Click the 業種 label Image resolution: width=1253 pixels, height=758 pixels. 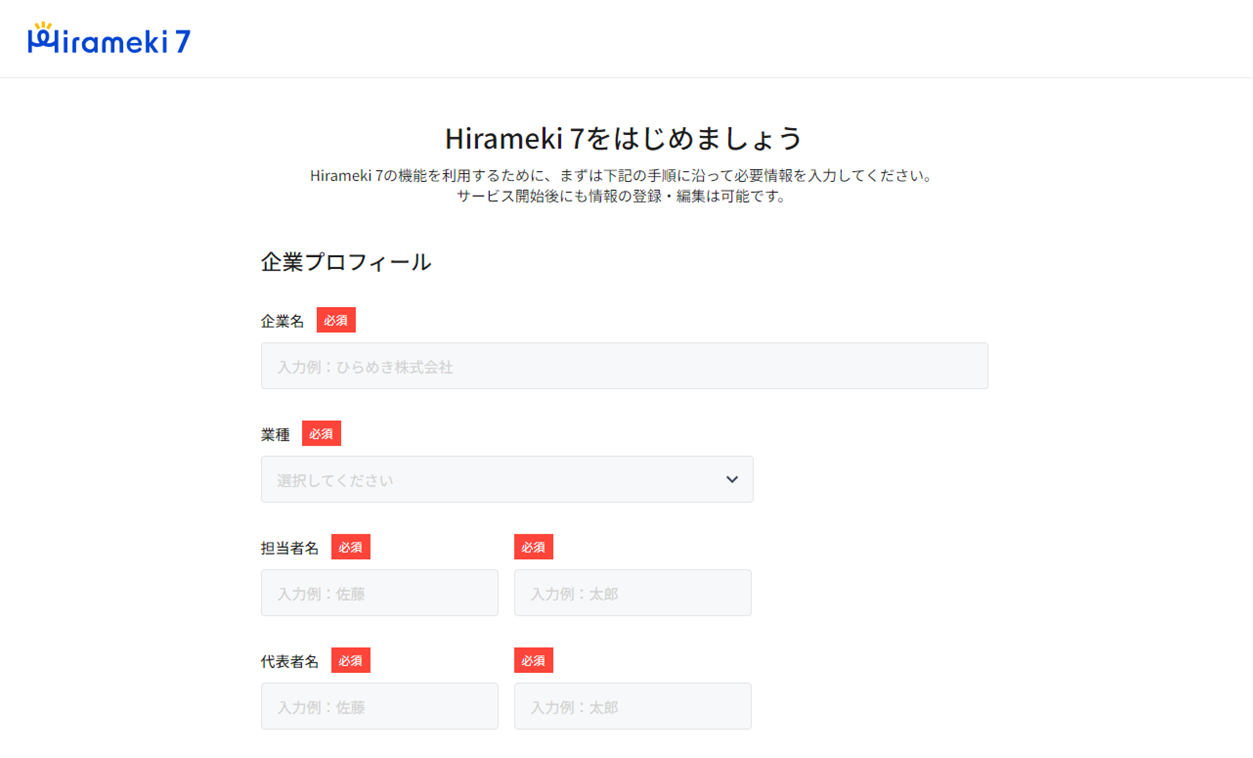pyautogui.click(x=275, y=434)
